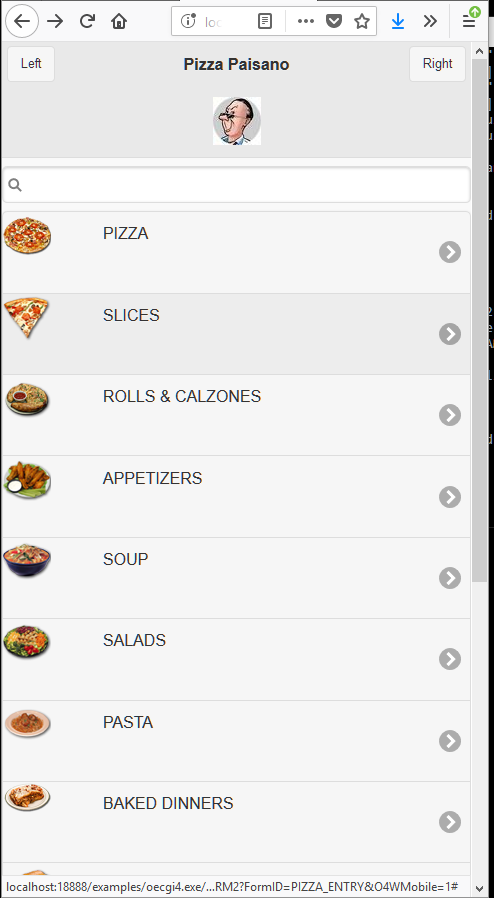Go to the browser home page icon
The image size is (494, 898).
pos(118,22)
